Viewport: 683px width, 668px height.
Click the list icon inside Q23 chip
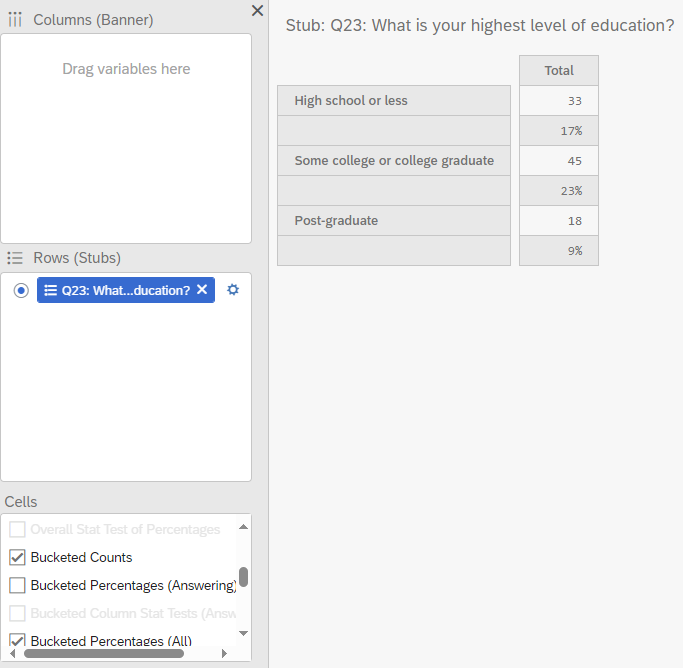[51, 290]
